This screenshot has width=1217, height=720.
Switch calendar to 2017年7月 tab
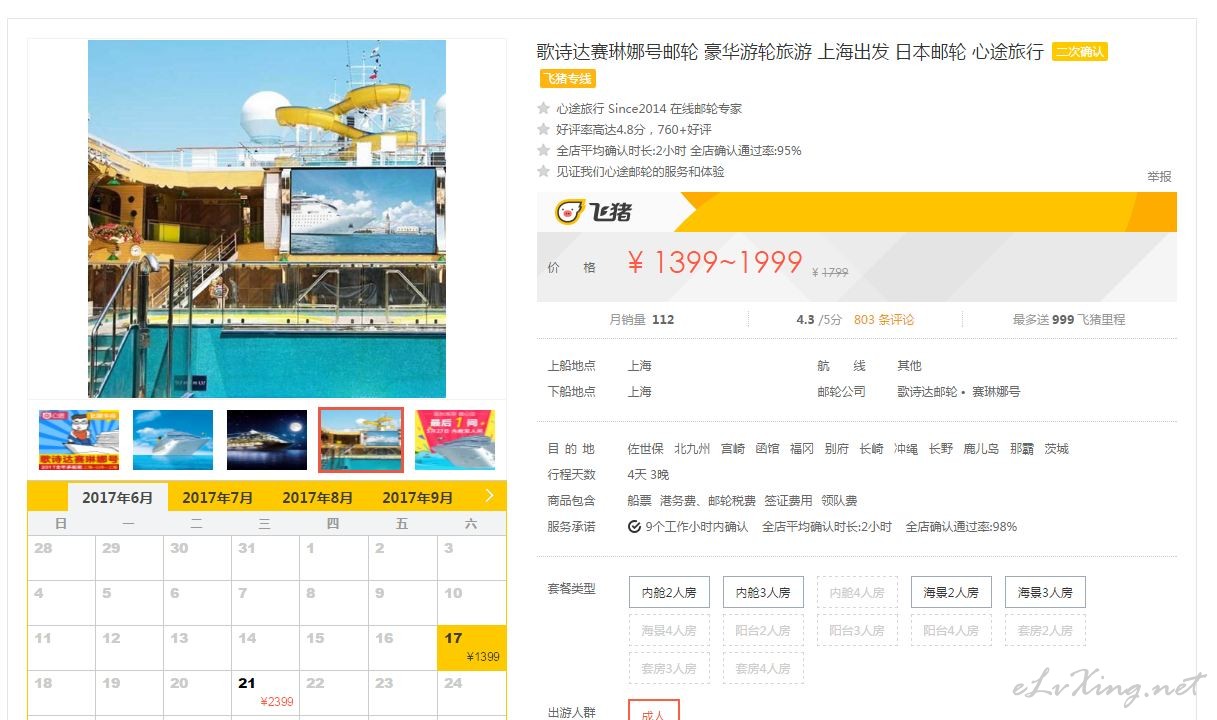[218, 498]
